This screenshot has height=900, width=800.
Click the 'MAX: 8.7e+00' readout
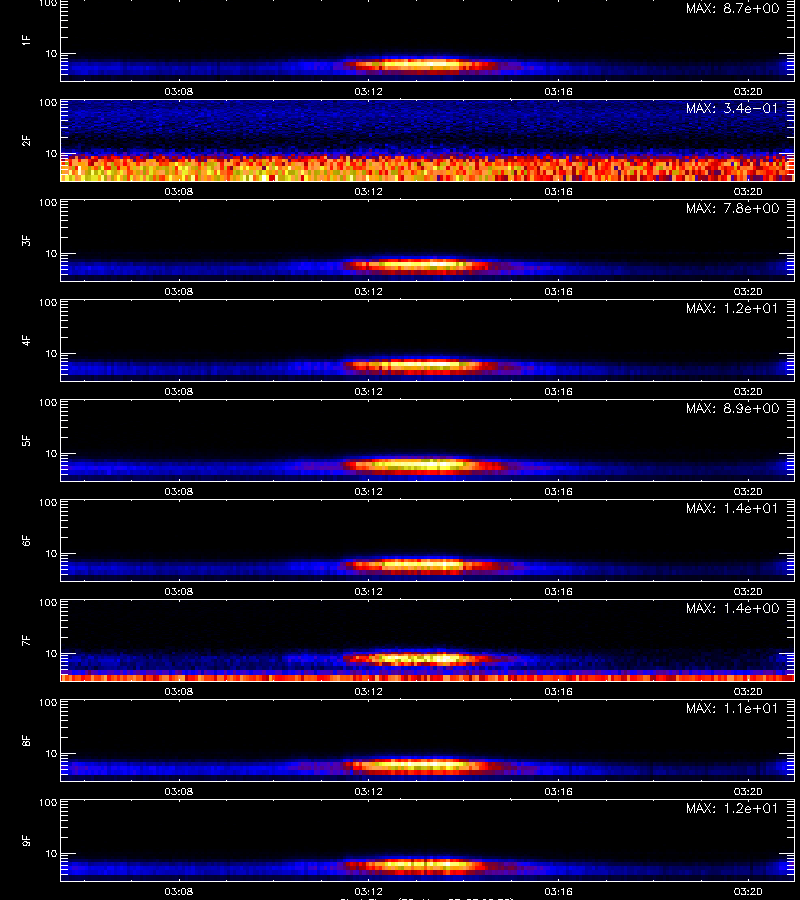(x=732, y=9)
